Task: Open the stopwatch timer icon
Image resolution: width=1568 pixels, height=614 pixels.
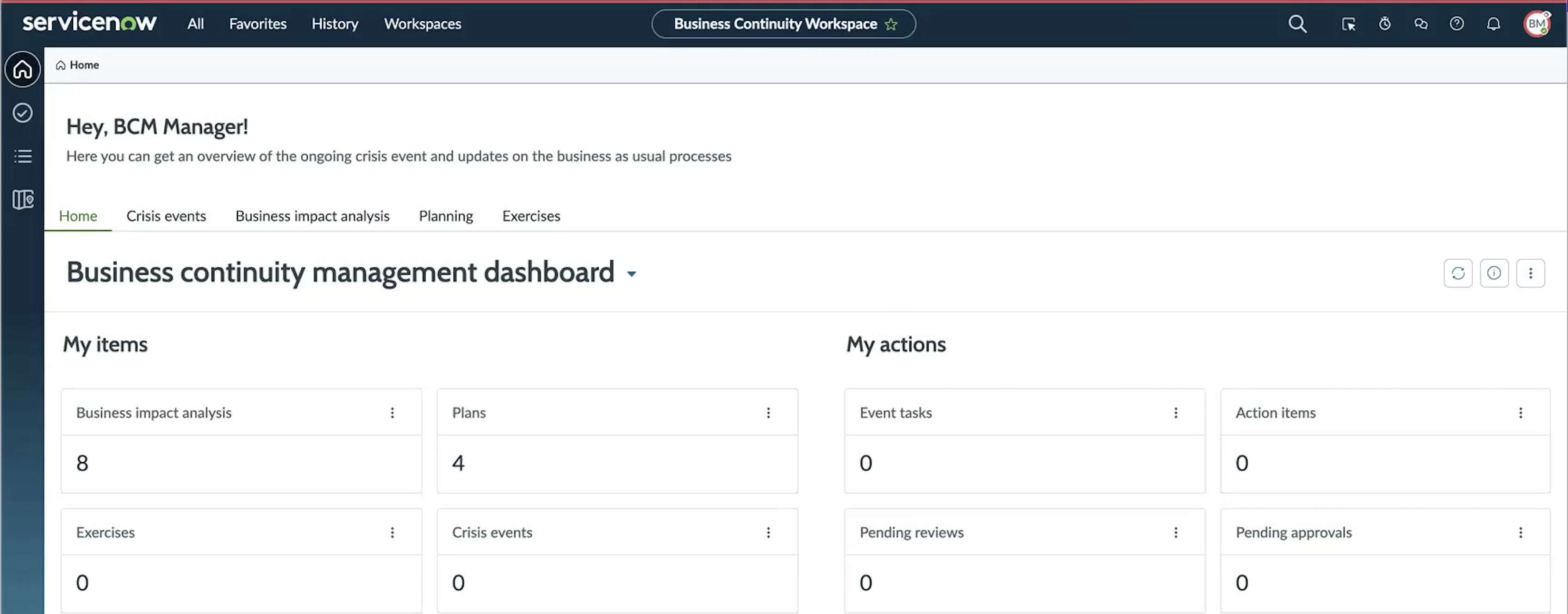Action: [1385, 24]
